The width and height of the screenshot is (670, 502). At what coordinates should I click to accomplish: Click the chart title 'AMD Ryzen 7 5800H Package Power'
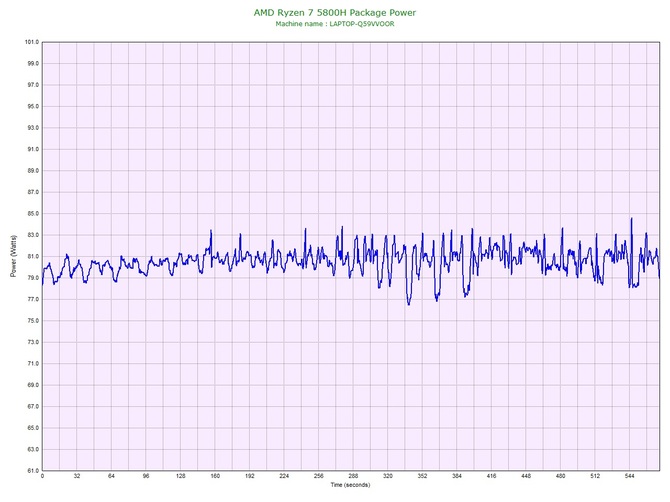(x=335, y=12)
